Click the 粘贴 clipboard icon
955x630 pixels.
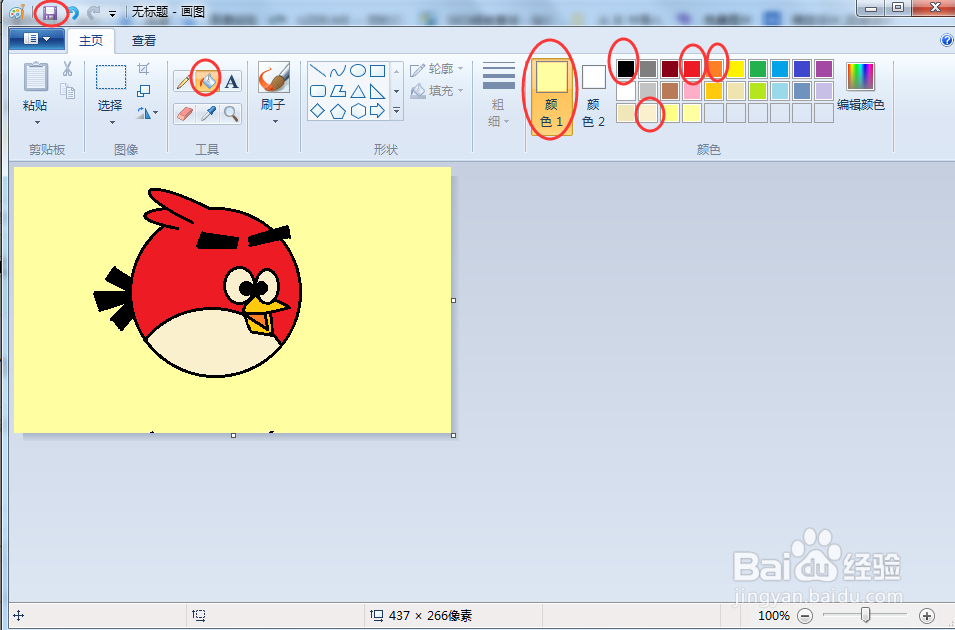click(x=36, y=78)
